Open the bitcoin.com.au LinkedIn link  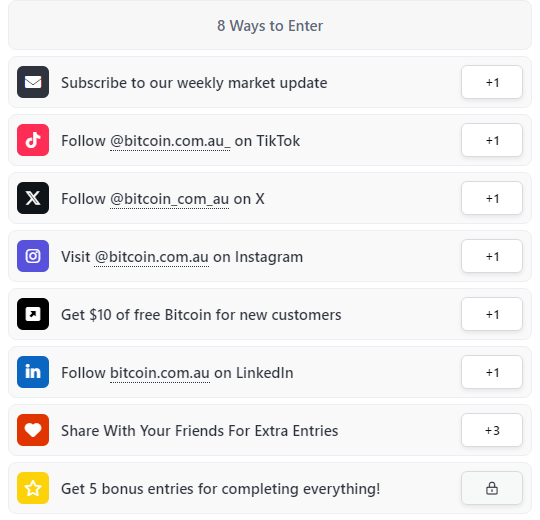click(x=160, y=373)
